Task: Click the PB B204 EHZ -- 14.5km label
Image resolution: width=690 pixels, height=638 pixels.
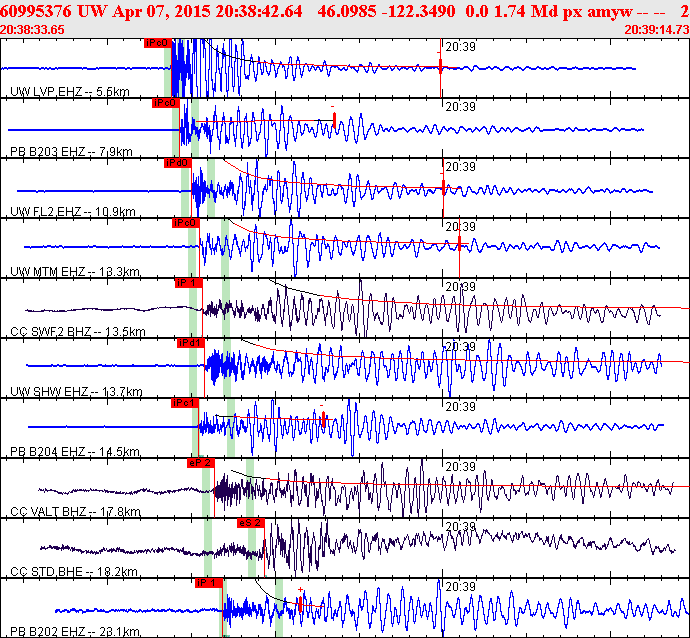Action: [x=75, y=452]
